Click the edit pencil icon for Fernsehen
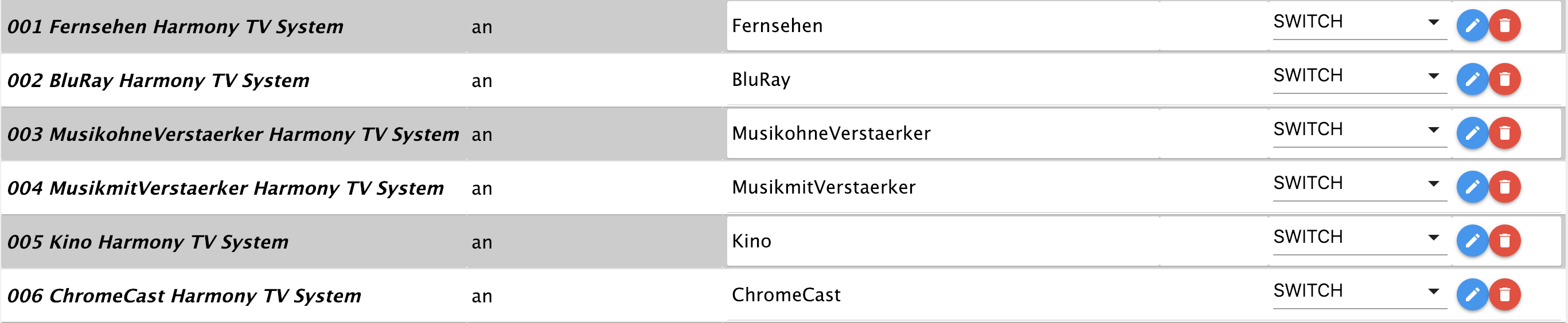 click(1472, 26)
